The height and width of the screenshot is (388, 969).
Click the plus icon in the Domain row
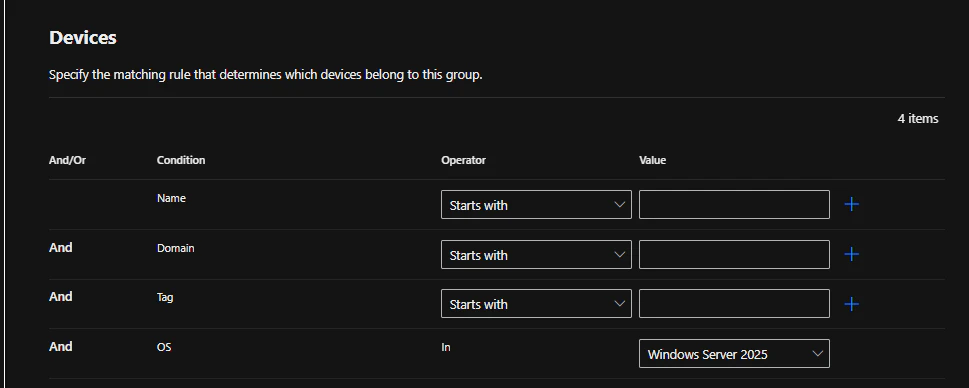point(852,255)
